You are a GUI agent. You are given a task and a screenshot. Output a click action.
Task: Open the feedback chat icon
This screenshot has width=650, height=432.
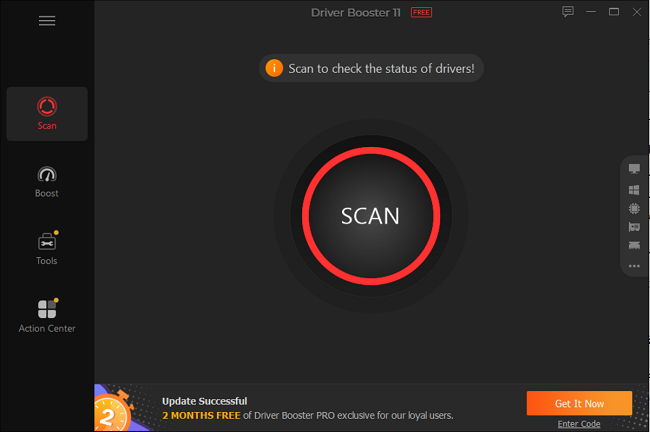pyautogui.click(x=568, y=12)
